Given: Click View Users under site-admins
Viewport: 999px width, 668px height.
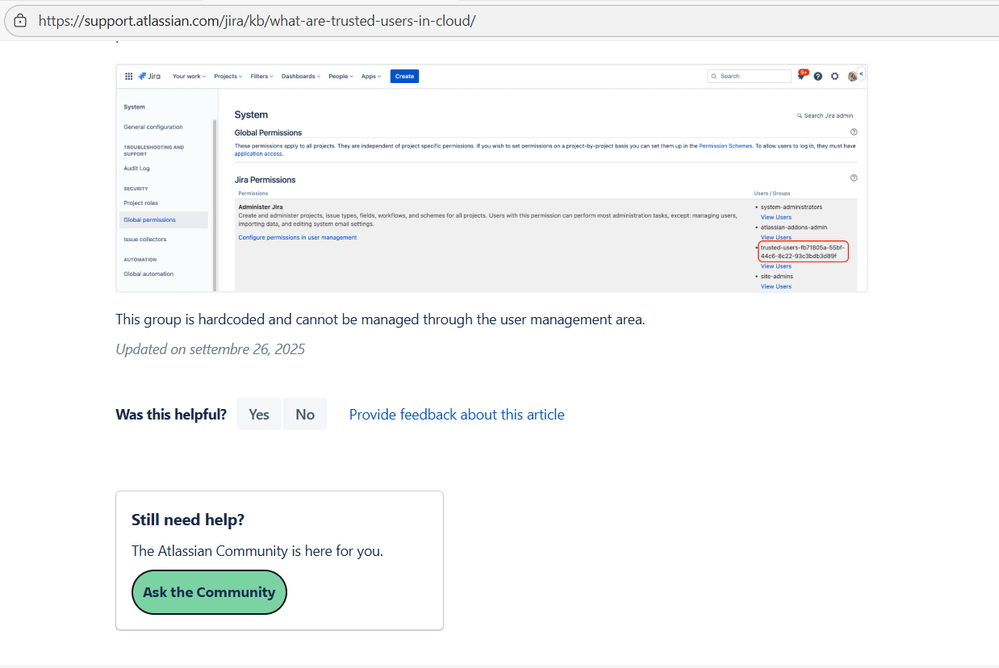Looking at the screenshot, I should click(x=776, y=287).
